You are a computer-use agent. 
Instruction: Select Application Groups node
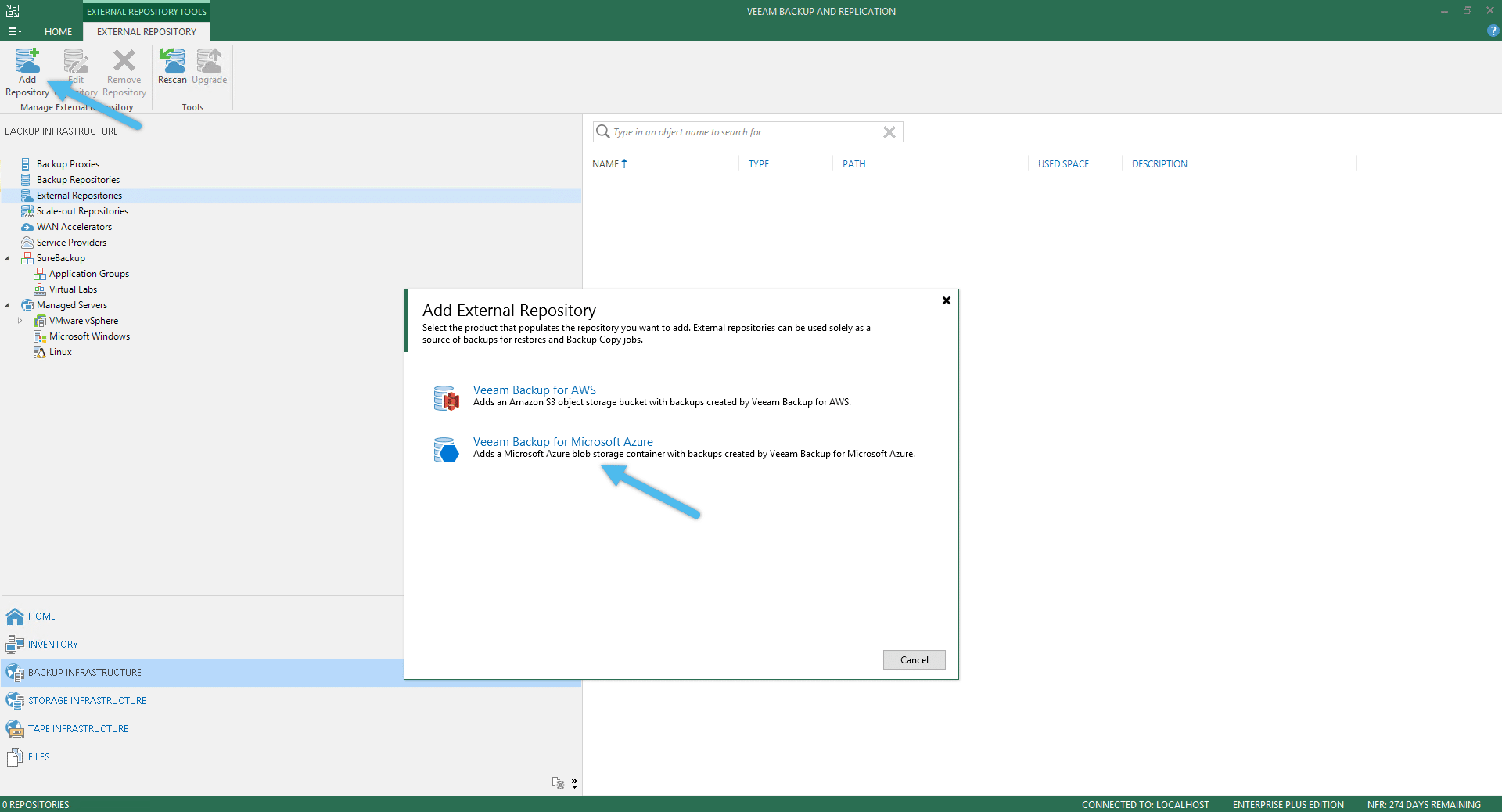point(89,274)
